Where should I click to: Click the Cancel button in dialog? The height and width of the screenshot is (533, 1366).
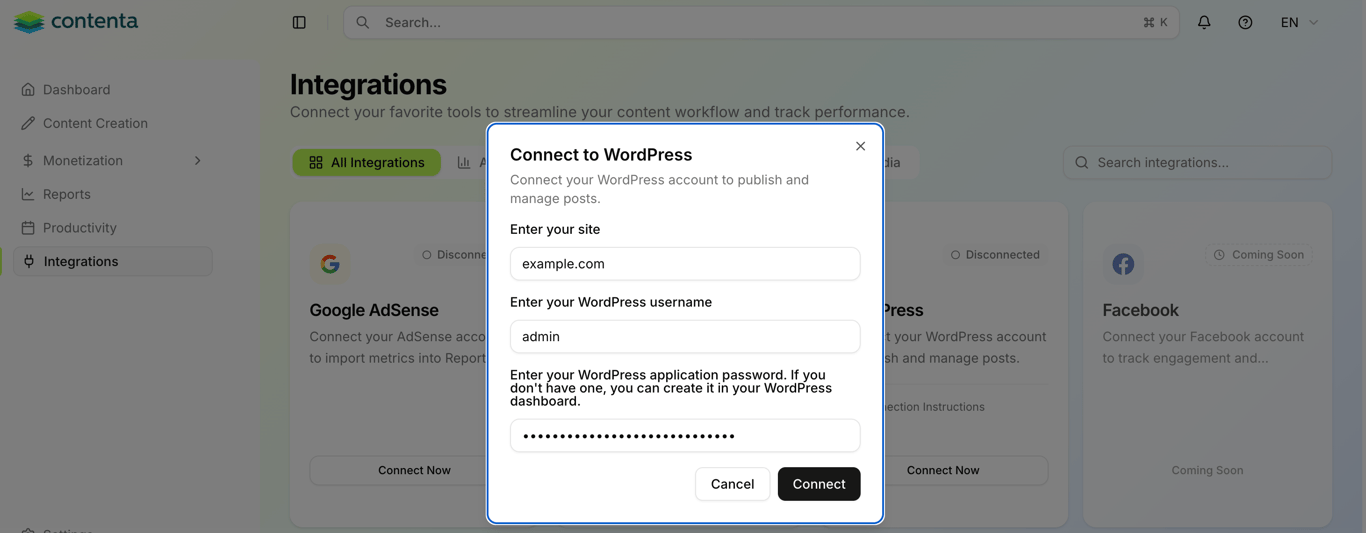[x=732, y=484]
